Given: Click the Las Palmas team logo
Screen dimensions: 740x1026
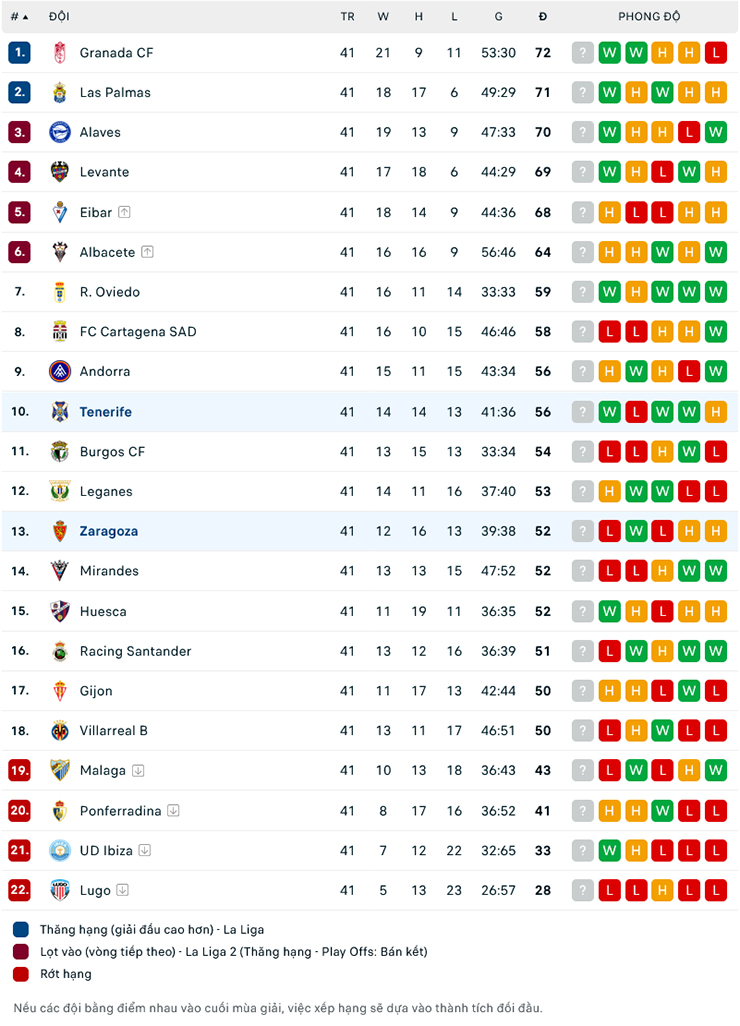Looking at the screenshot, I should click(x=60, y=92).
